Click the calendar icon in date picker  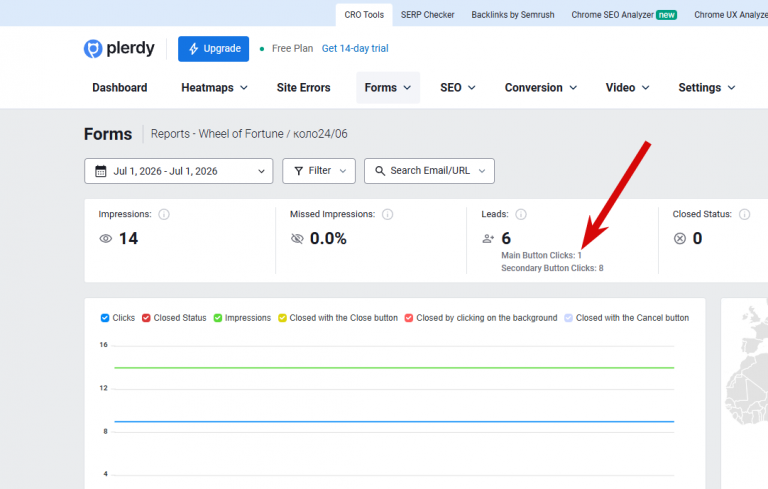tap(100, 171)
